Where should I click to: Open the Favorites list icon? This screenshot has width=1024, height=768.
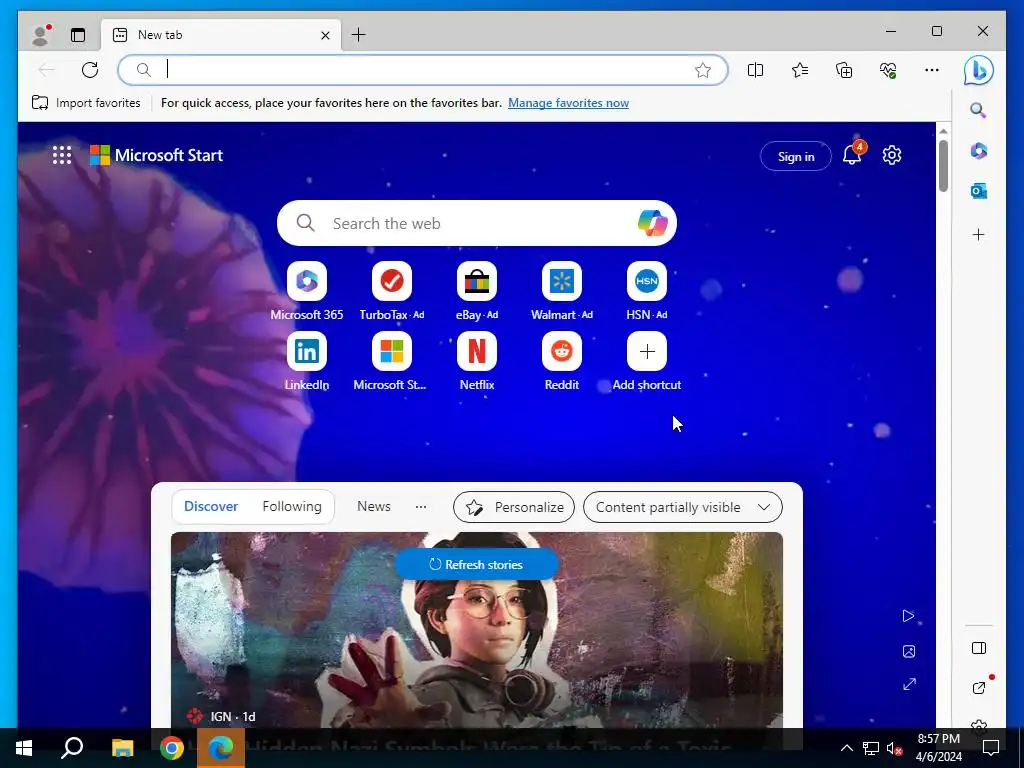[x=800, y=70]
